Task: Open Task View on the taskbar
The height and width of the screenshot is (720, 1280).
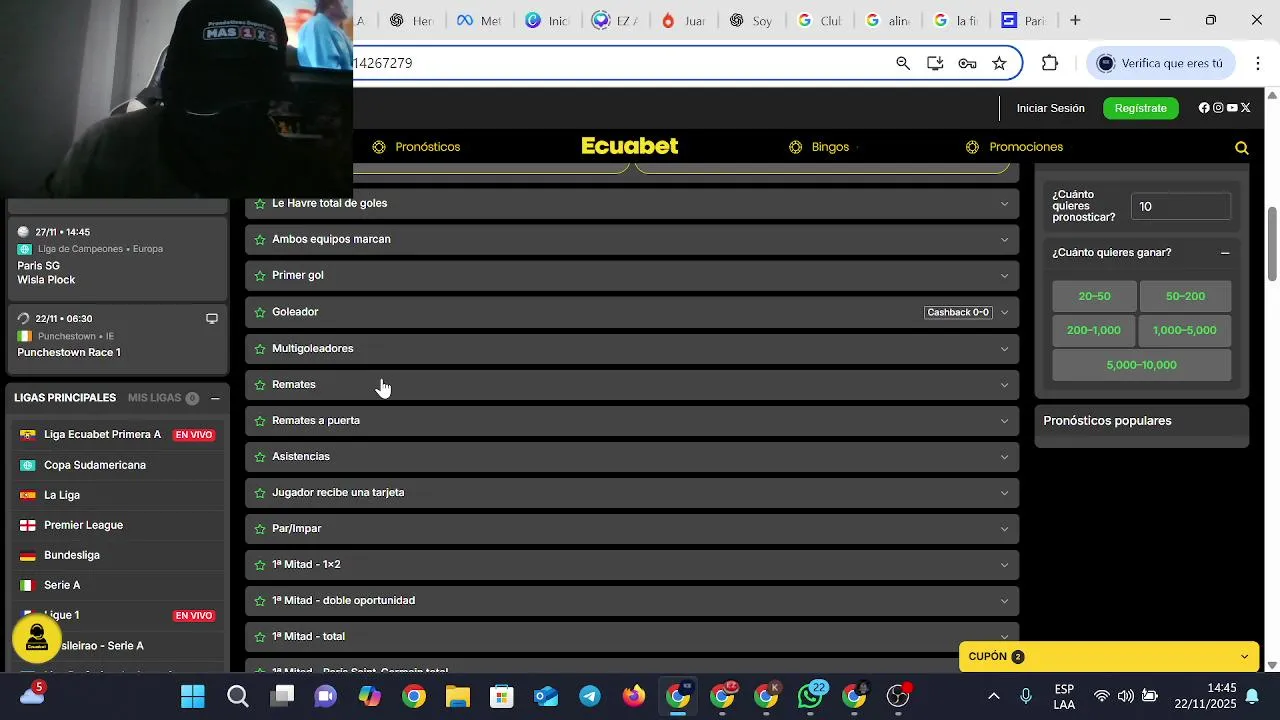Action: (x=282, y=696)
